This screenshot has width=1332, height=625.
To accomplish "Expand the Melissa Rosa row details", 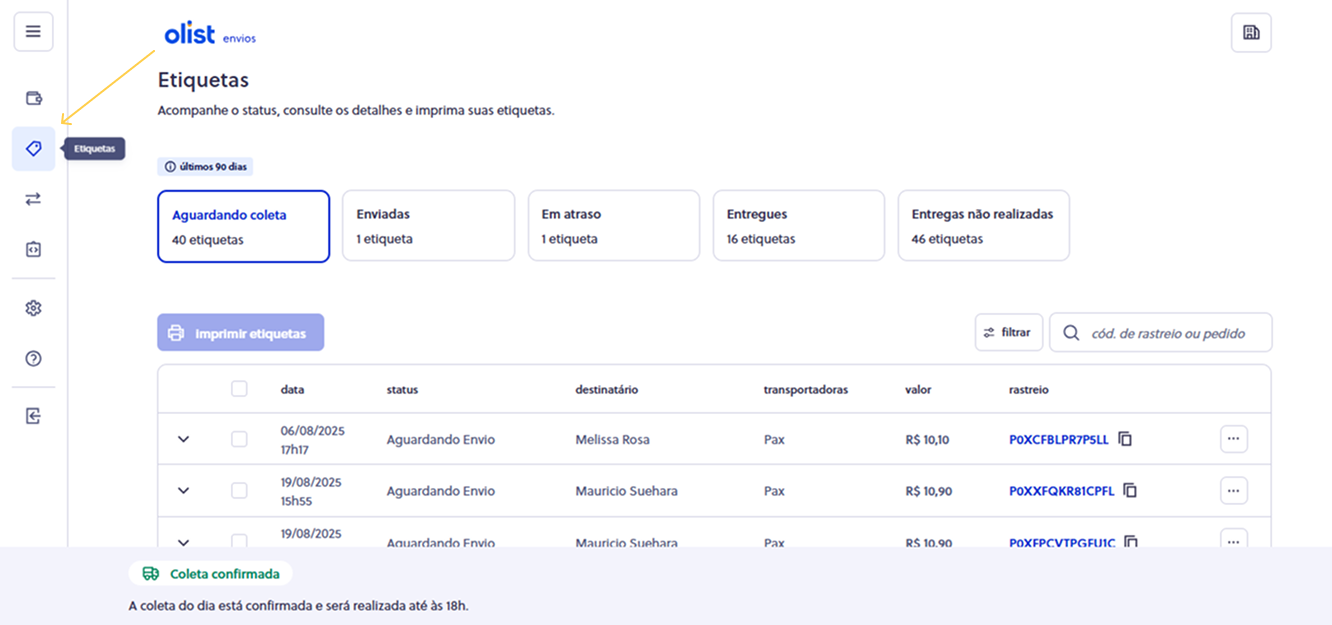I will pyautogui.click(x=183, y=439).
